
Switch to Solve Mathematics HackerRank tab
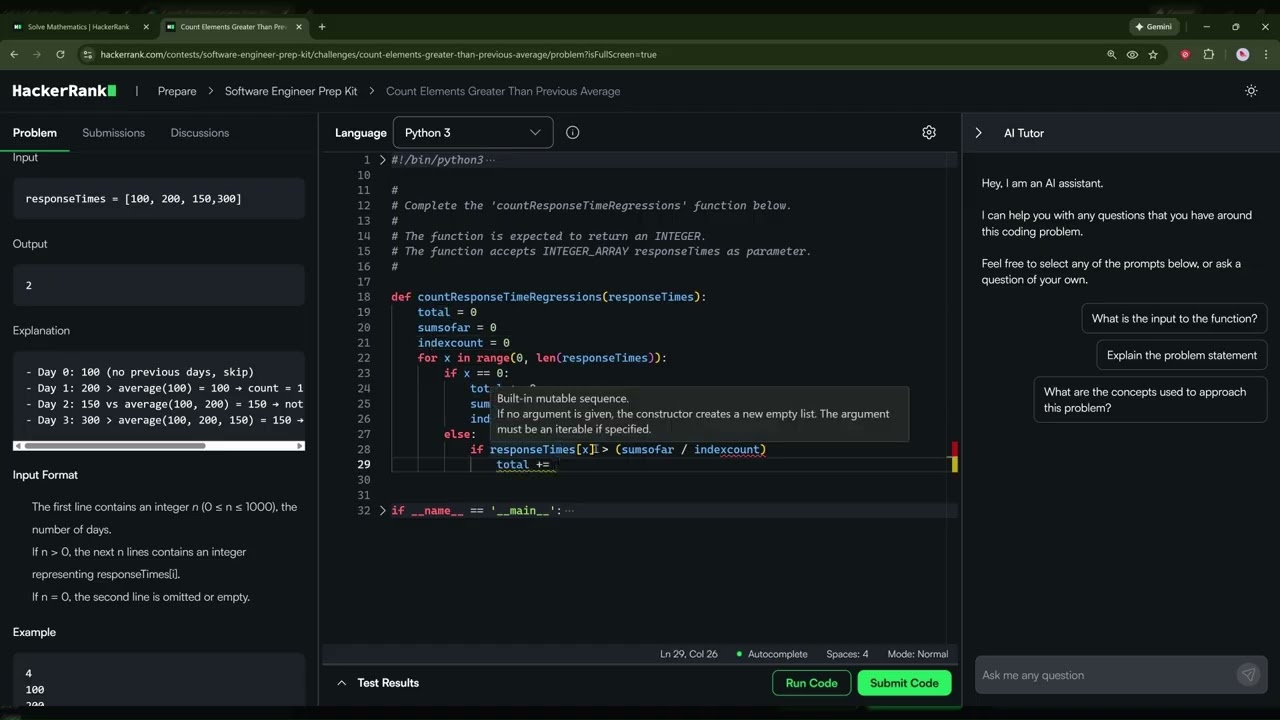coord(77,27)
